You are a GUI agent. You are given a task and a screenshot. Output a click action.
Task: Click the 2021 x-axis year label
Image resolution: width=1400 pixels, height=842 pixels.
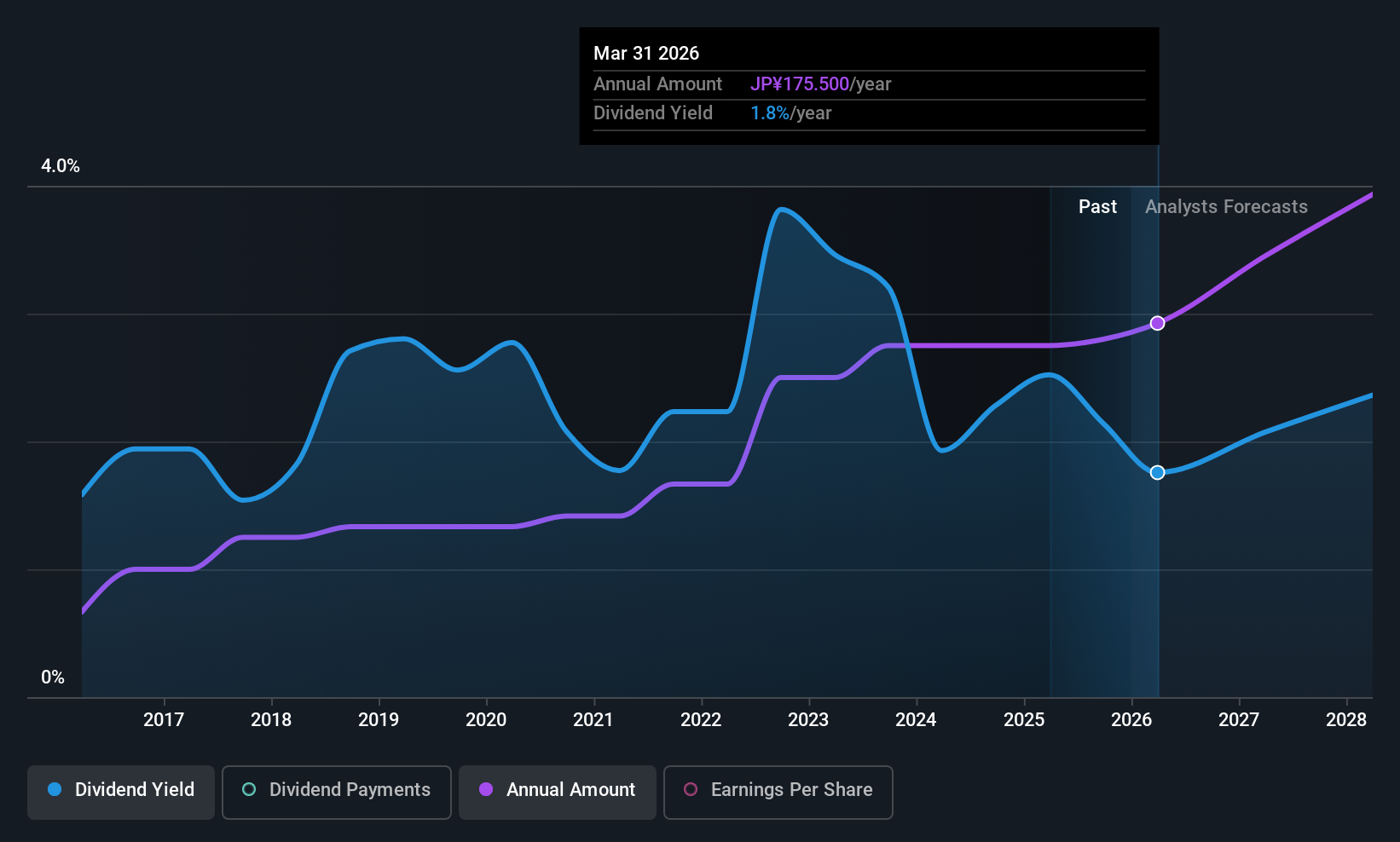pos(593,720)
